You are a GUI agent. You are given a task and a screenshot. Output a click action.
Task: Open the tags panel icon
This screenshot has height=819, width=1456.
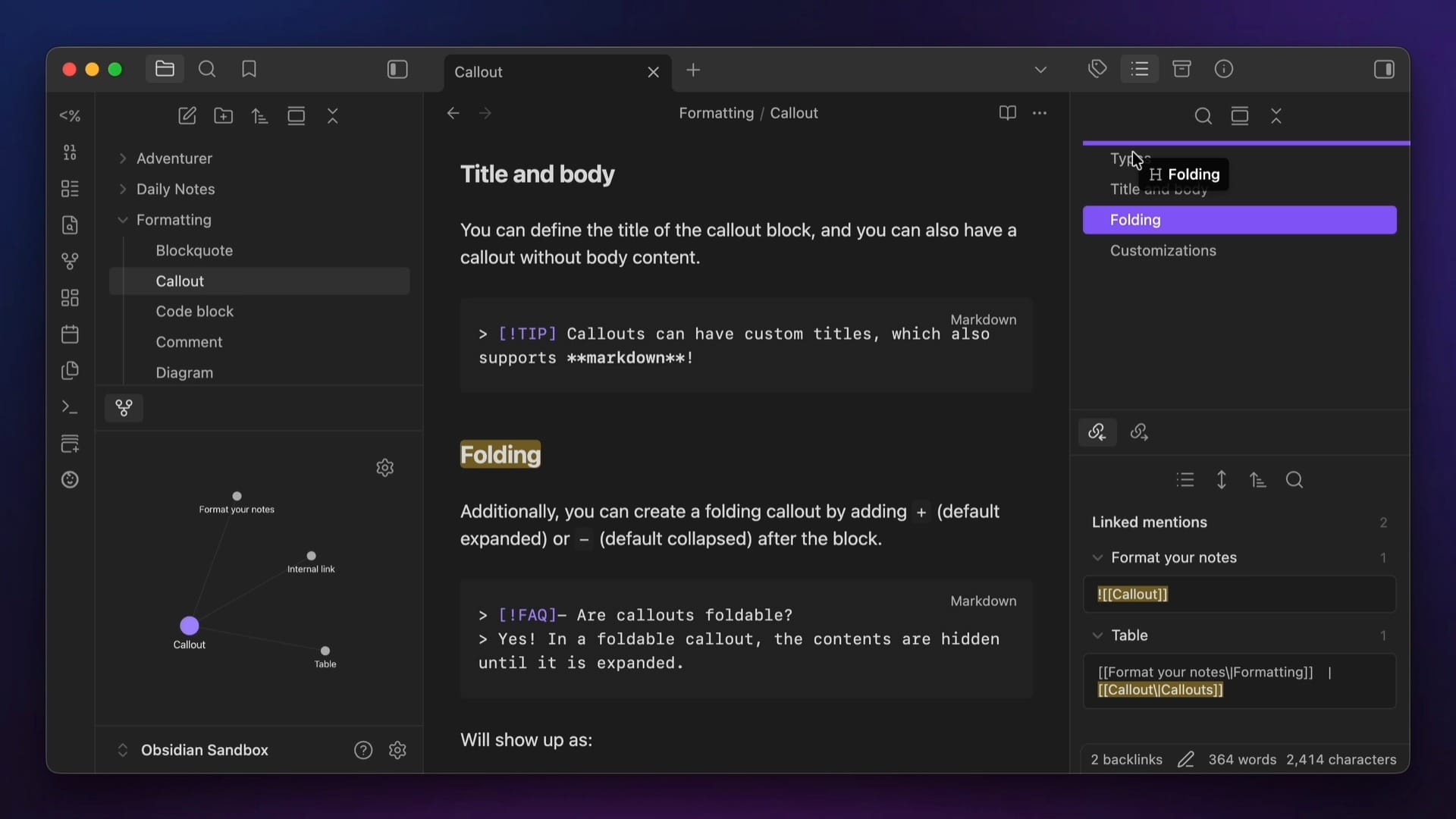[1097, 70]
